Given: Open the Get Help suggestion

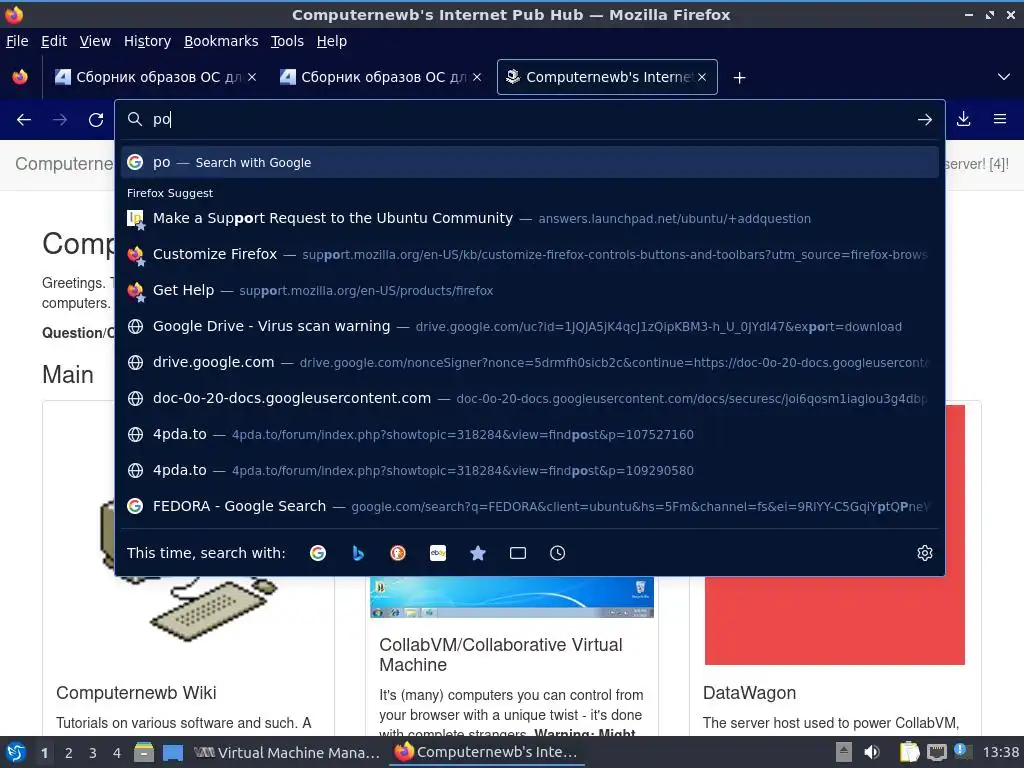Looking at the screenshot, I should pos(530,290).
